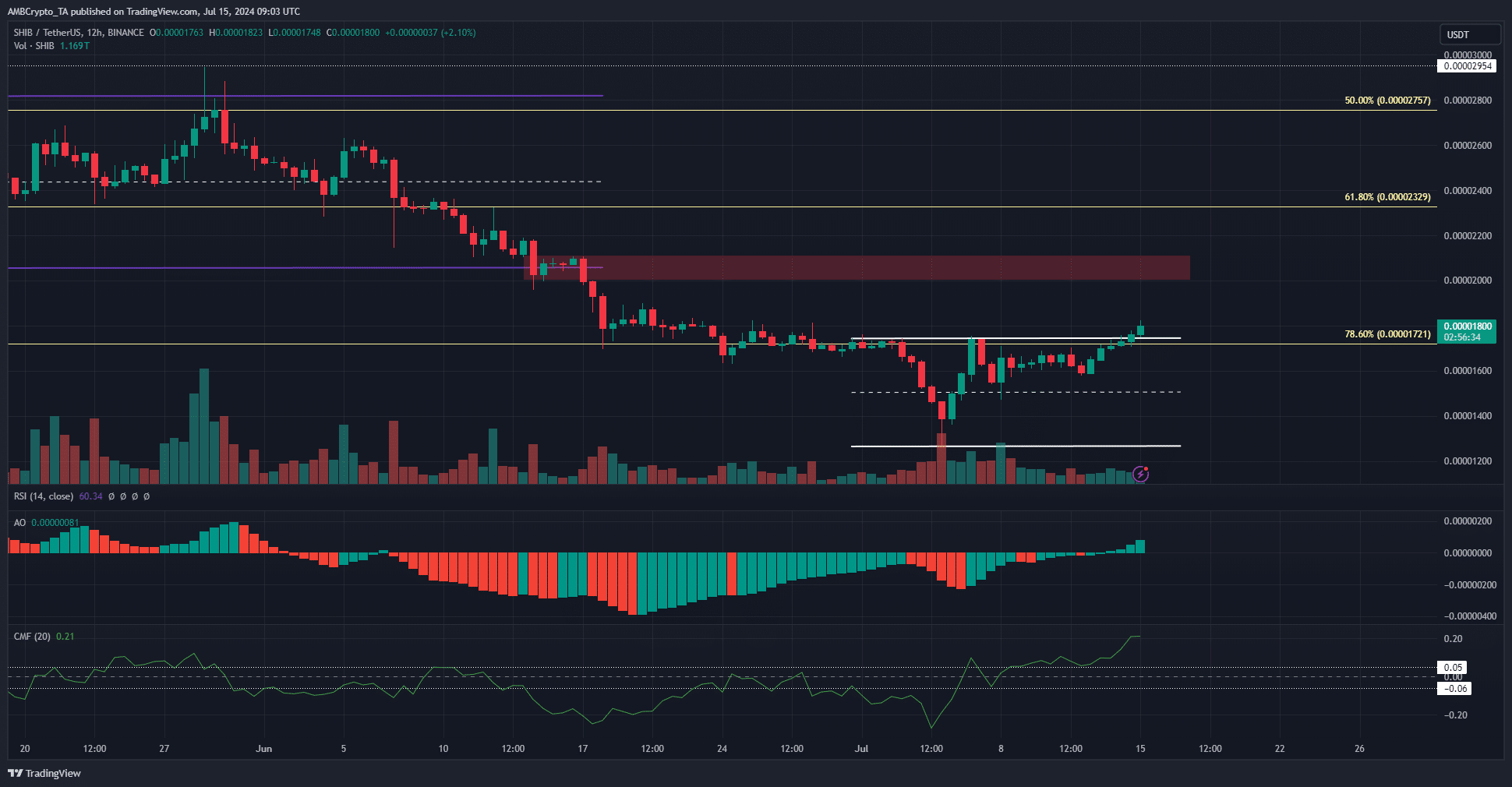Click the 0.00002000 price axis label
Viewport: 1512px width, 787px height.
tap(1468, 281)
